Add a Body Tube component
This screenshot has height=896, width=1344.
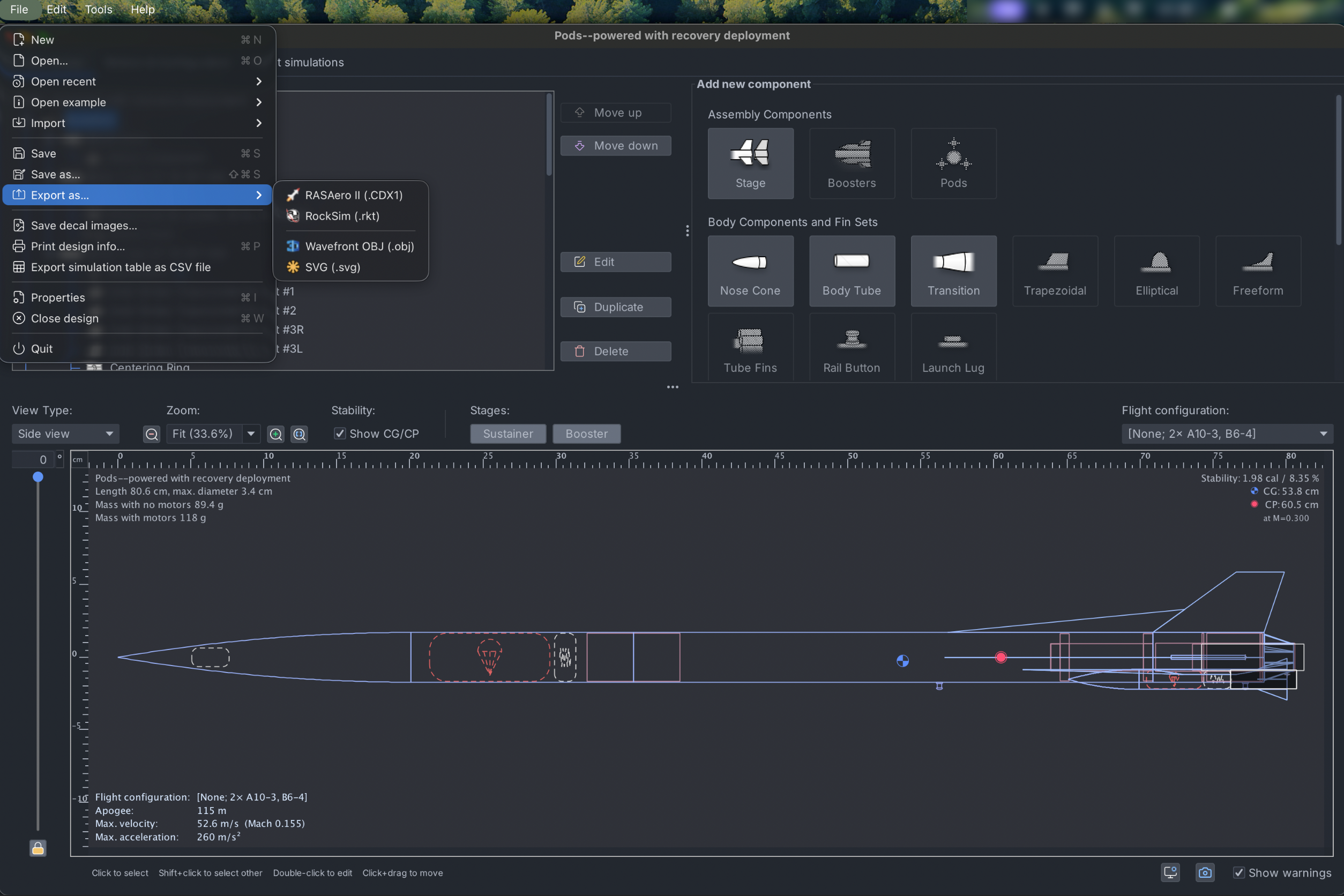click(852, 271)
